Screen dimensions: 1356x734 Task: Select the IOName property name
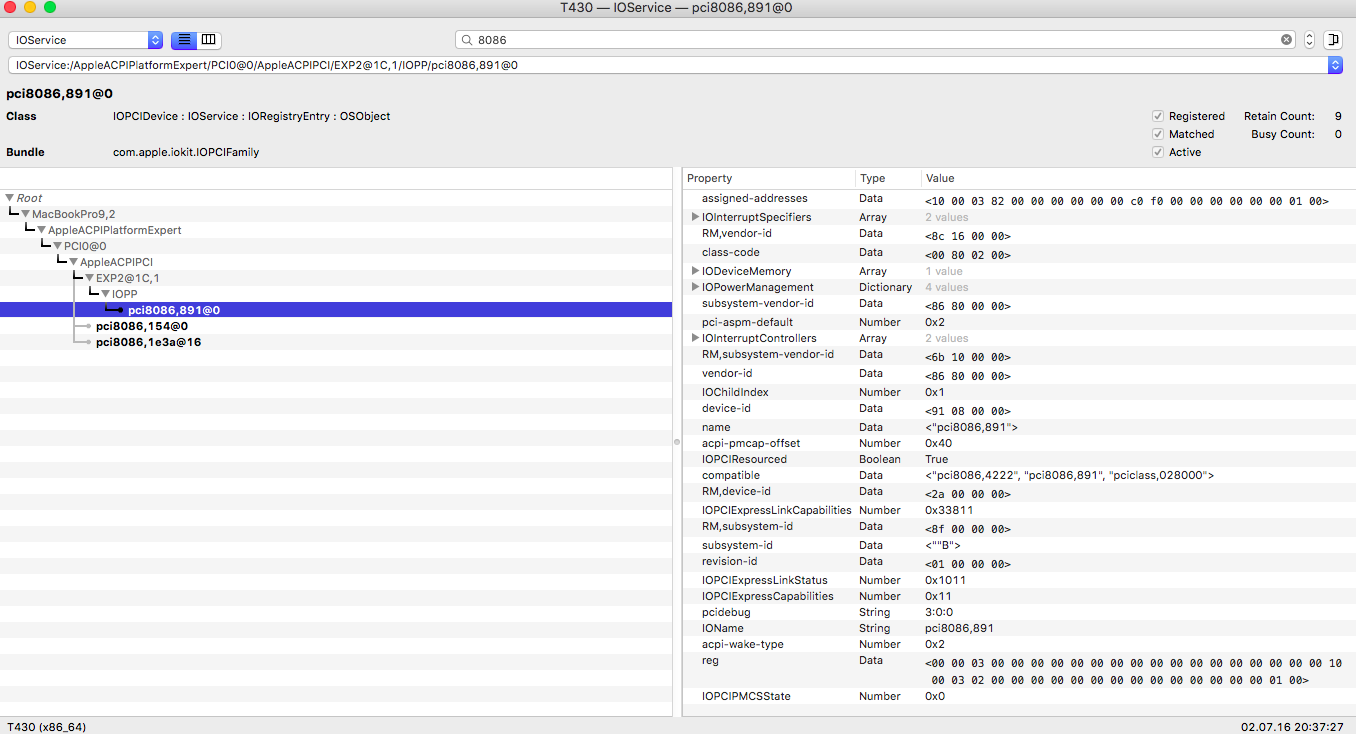click(722, 628)
